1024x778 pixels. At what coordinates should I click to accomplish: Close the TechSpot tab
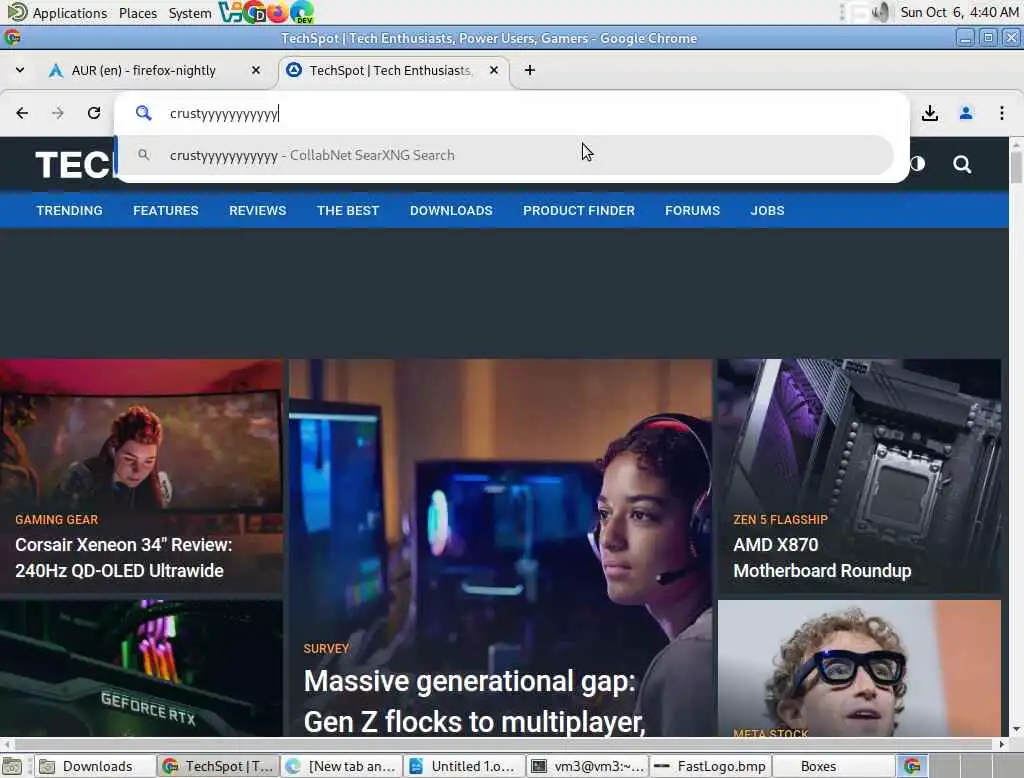(494, 70)
